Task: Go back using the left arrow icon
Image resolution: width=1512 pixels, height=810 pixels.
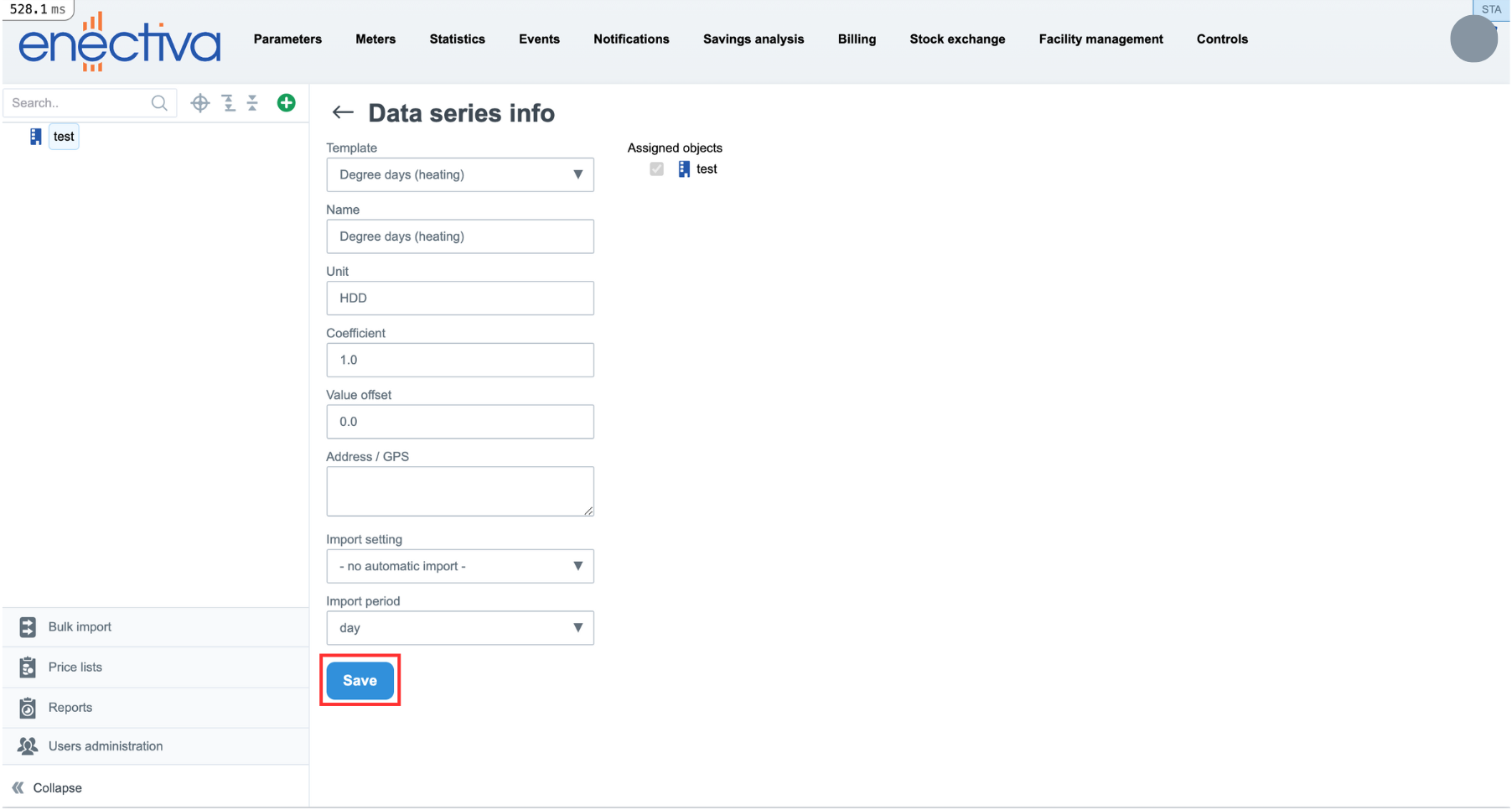Action: (x=342, y=112)
